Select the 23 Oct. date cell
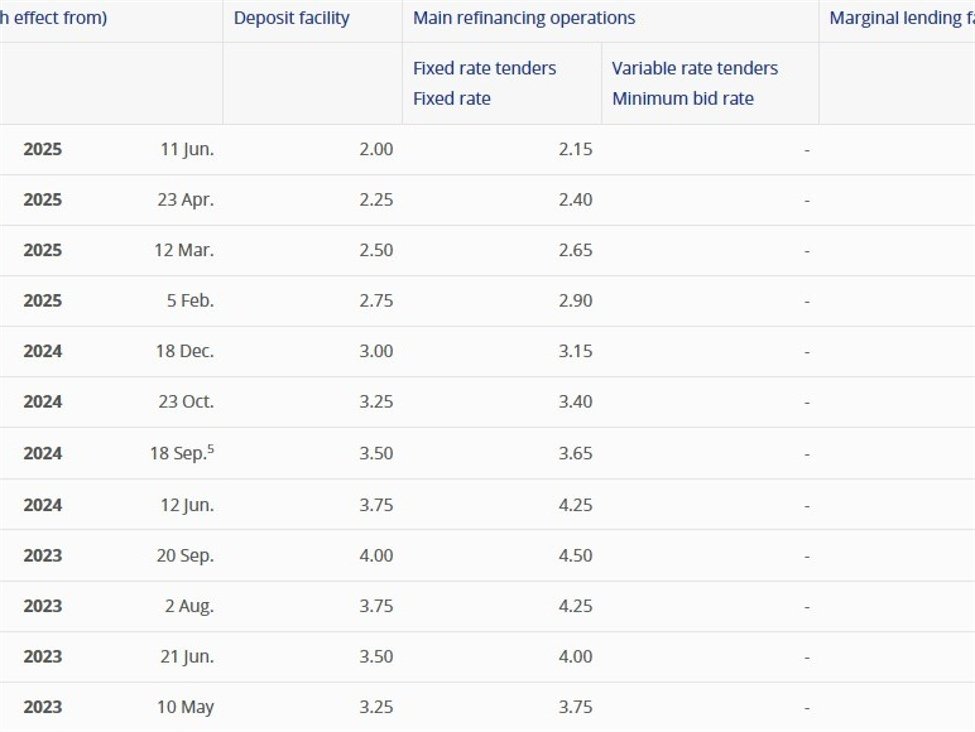 coord(186,402)
